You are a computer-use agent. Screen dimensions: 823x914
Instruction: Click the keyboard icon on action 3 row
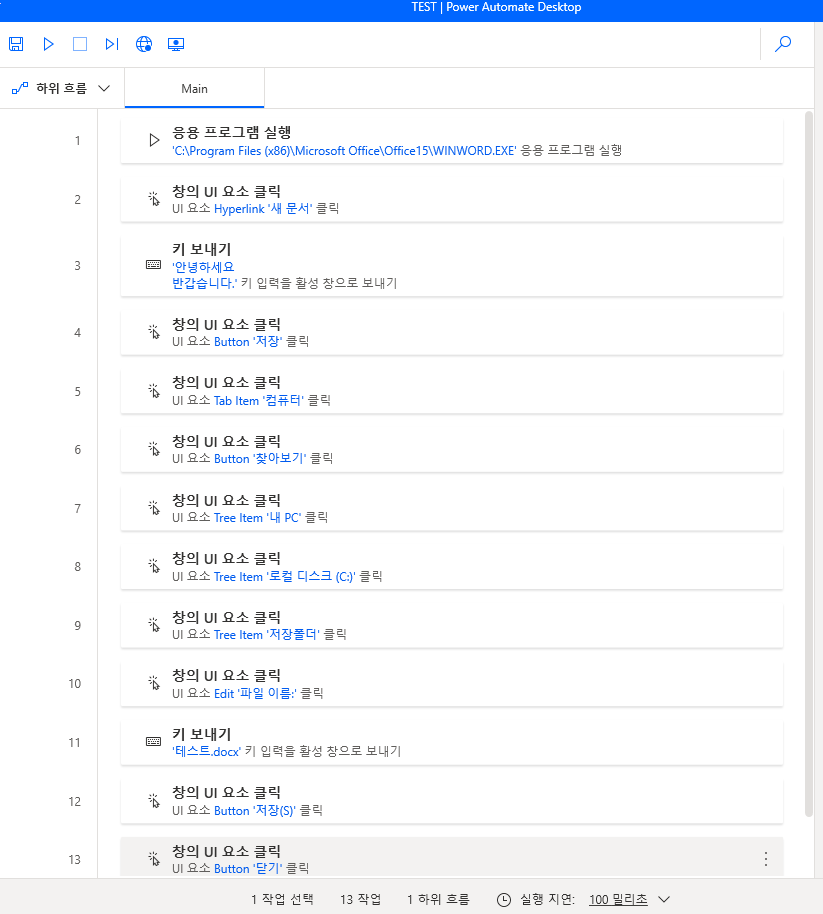point(153,265)
